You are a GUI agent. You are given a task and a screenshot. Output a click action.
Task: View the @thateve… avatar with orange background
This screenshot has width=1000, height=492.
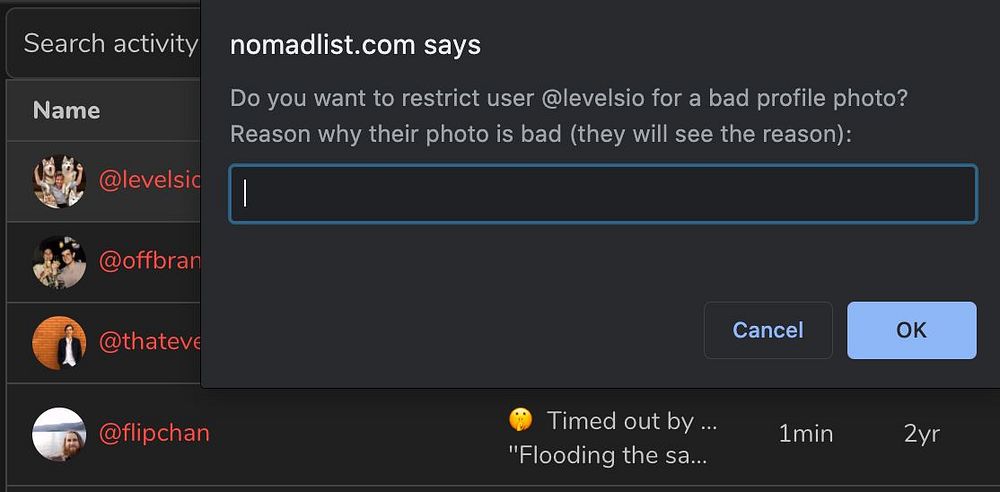click(59, 343)
